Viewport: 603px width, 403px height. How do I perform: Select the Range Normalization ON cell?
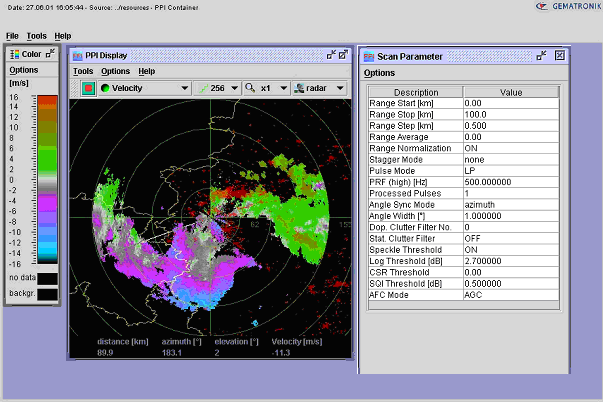(511, 148)
